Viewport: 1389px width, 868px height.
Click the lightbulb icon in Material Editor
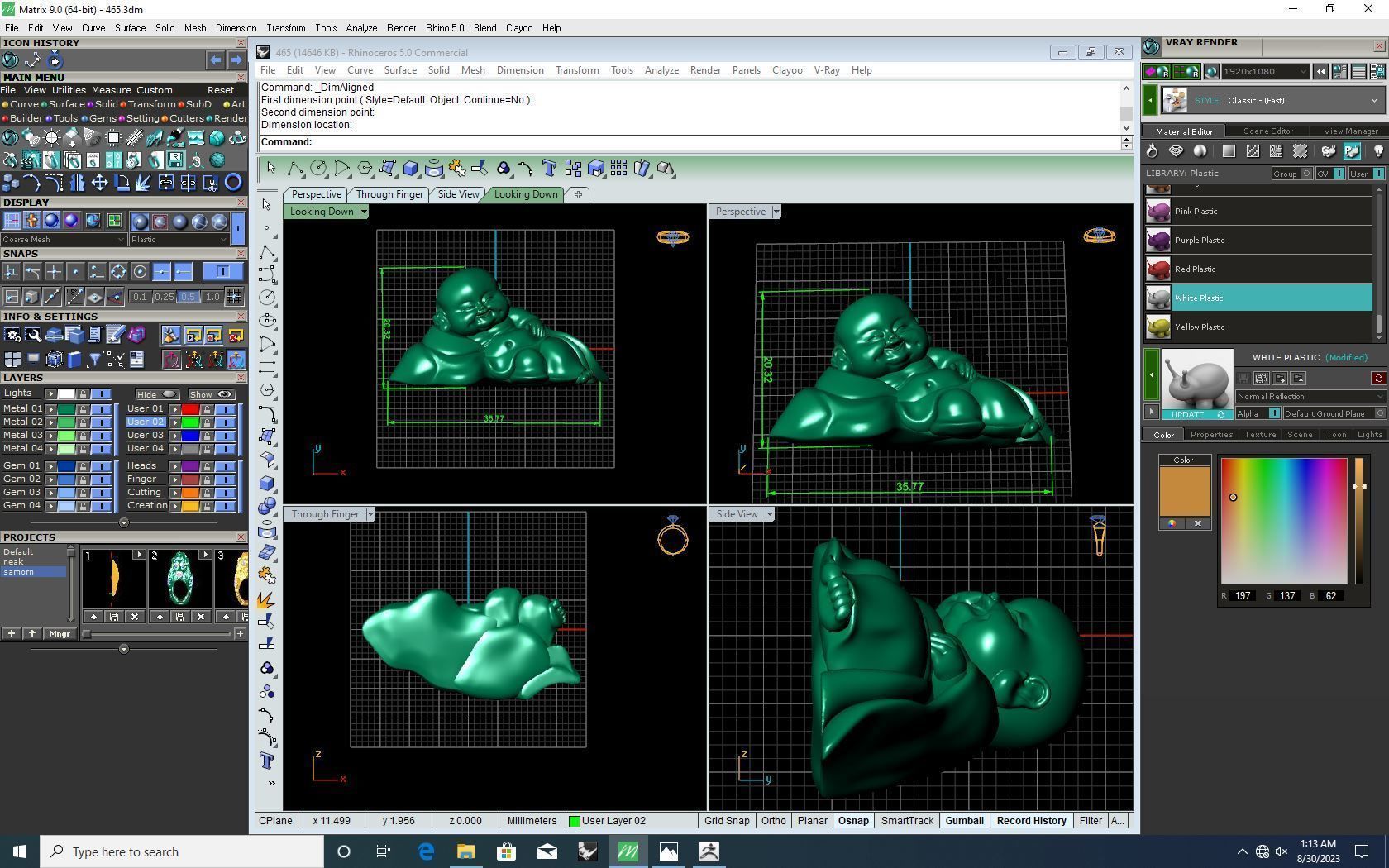point(1377,151)
